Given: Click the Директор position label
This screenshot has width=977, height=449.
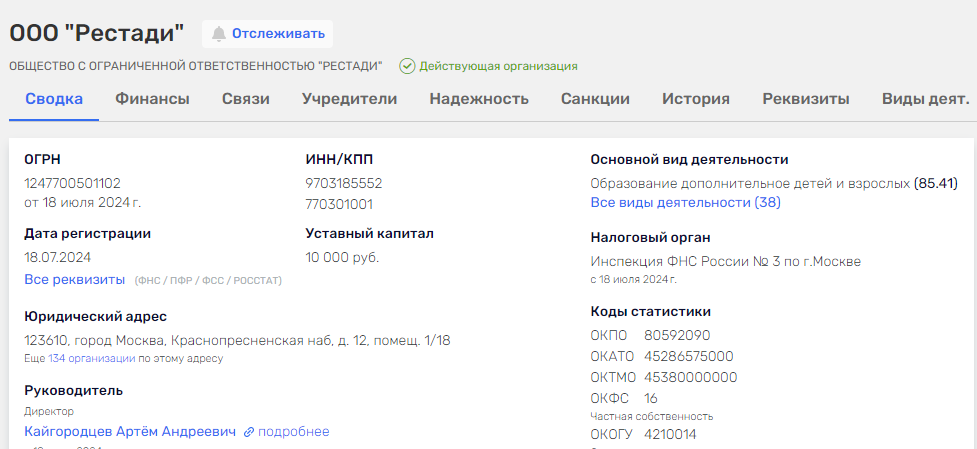Looking at the screenshot, I should (x=49, y=411).
